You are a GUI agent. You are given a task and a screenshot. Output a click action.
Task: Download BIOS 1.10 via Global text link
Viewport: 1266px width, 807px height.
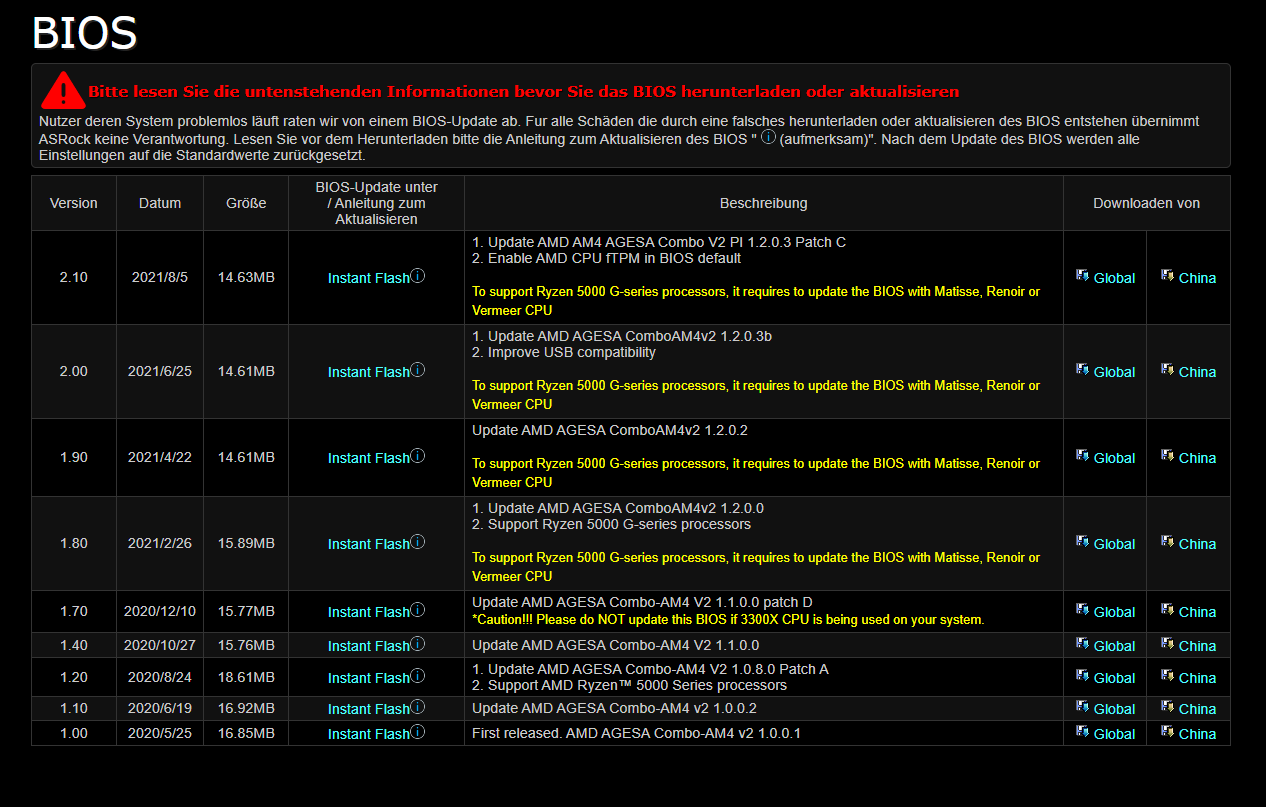click(x=1114, y=709)
